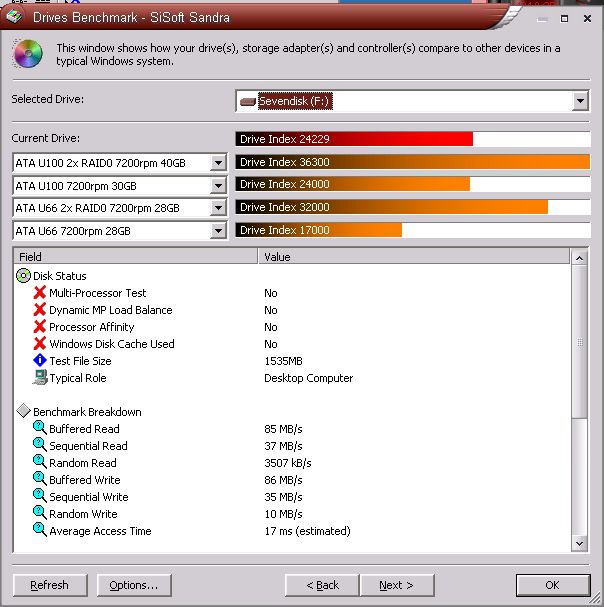Open the Selected Drive dropdown
The image size is (604, 607).
tap(580, 101)
